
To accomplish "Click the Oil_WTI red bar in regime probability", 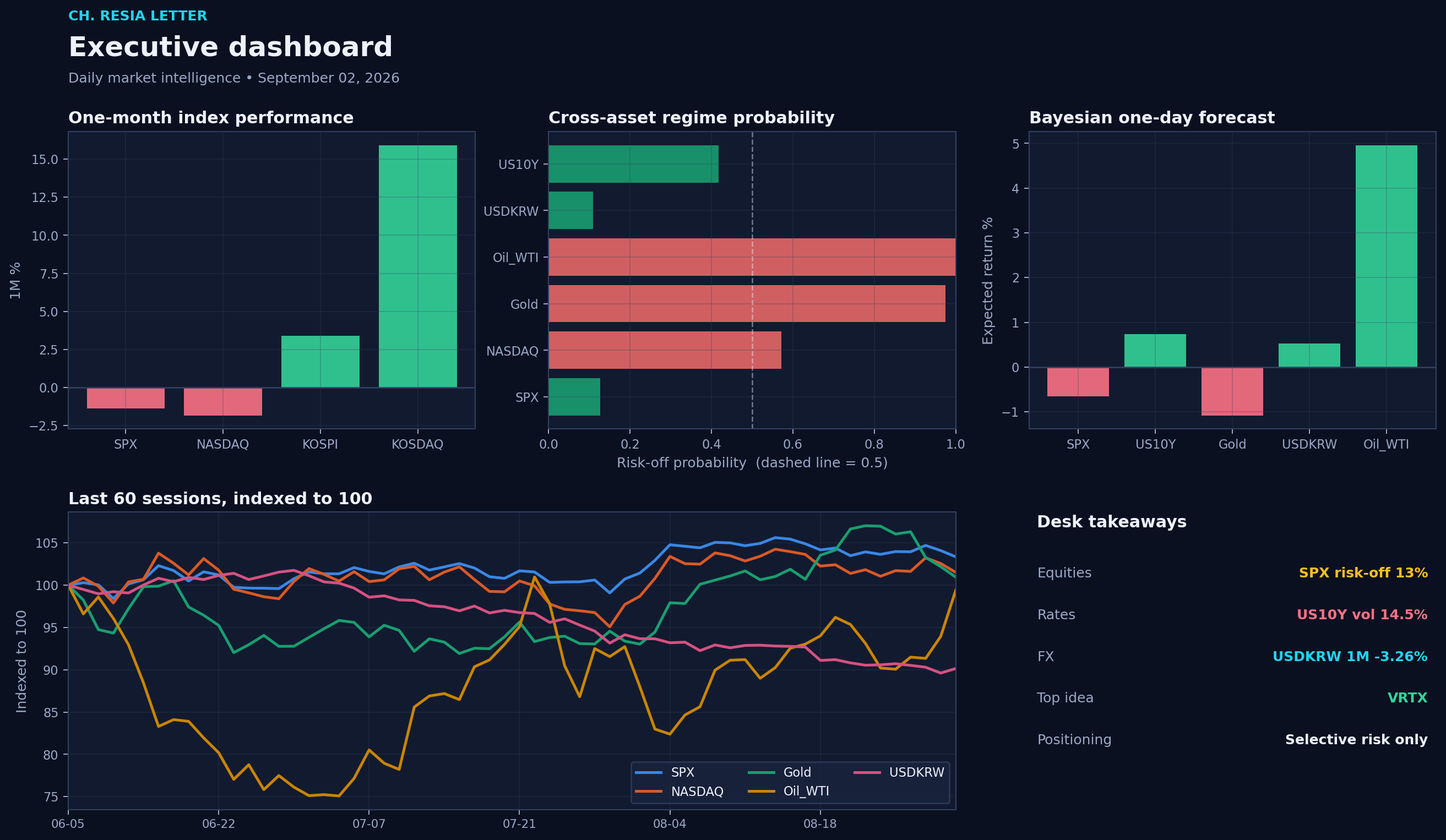I will [752, 257].
